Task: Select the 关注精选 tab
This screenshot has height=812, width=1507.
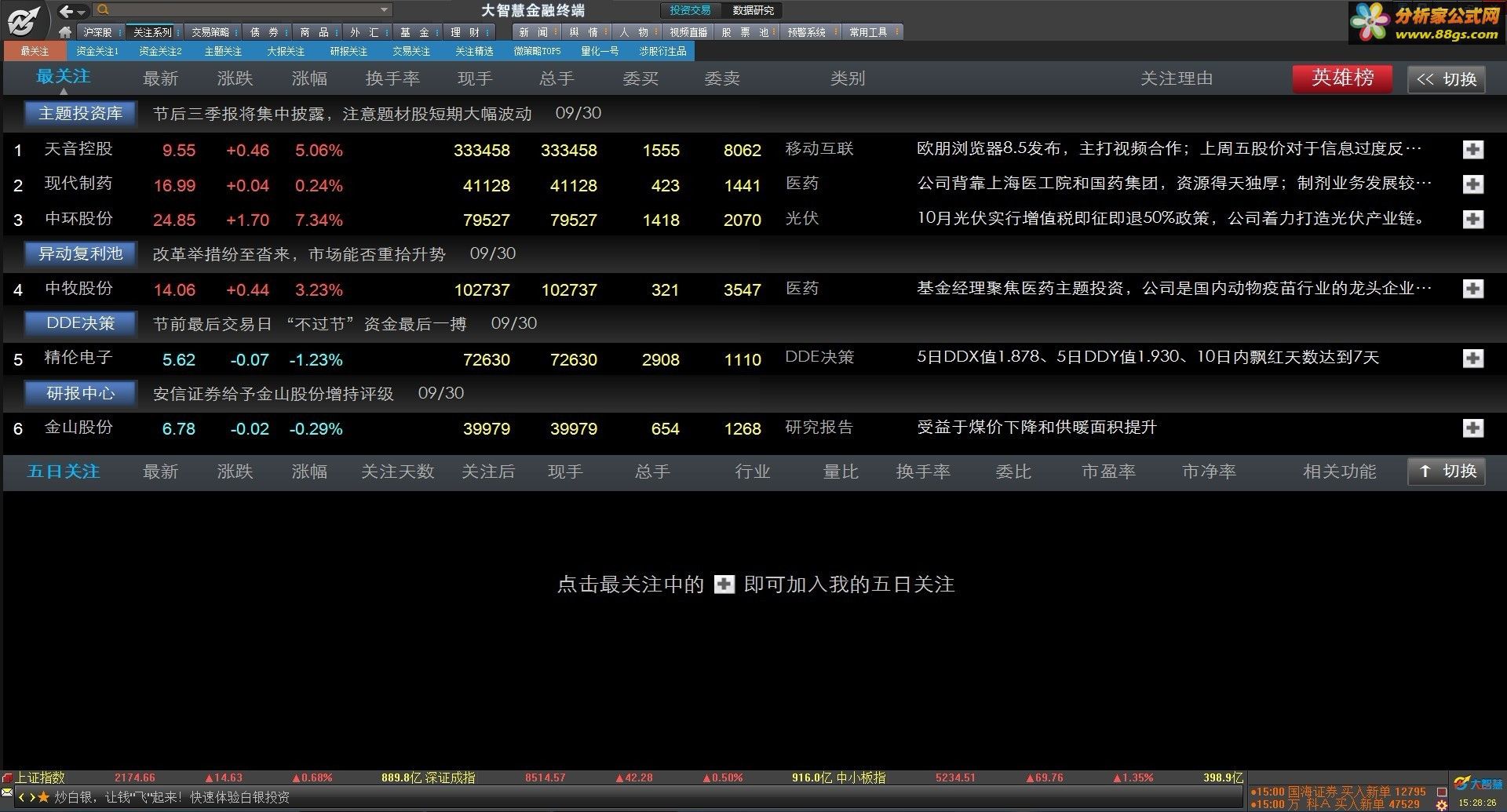Action: pyautogui.click(x=474, y=51)
